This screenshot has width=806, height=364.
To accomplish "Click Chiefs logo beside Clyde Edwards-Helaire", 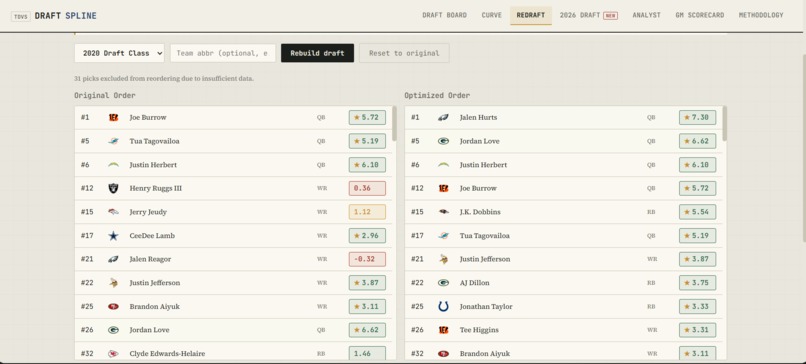I will (113, 354).
